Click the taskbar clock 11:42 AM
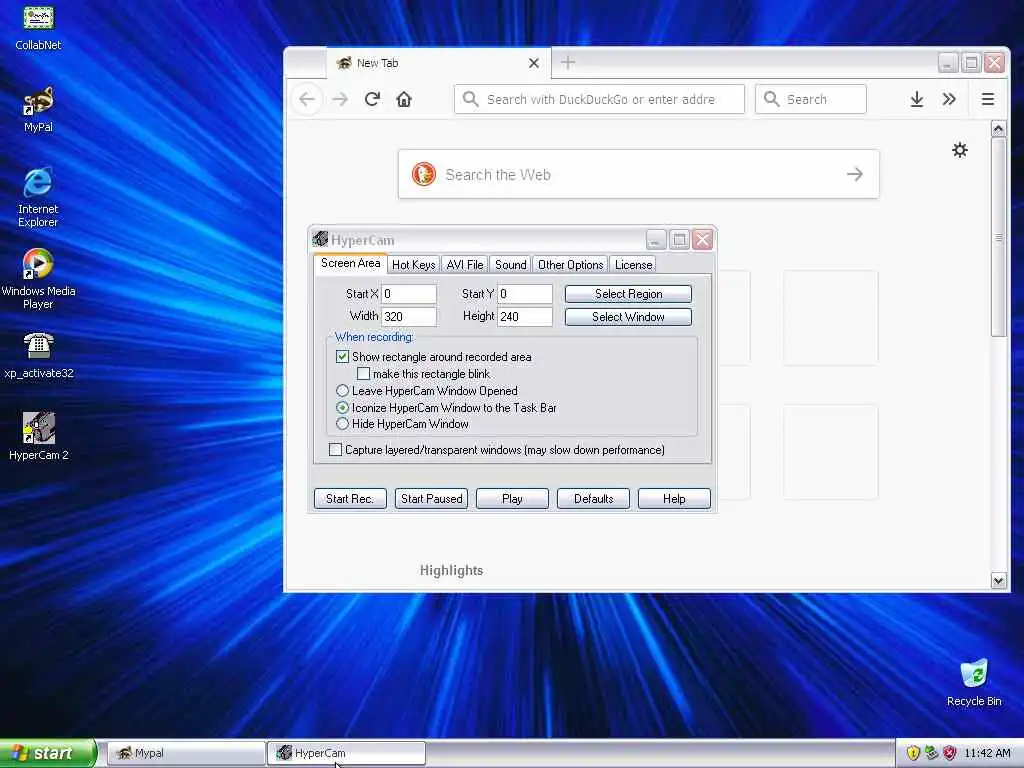 coord(987,753)
